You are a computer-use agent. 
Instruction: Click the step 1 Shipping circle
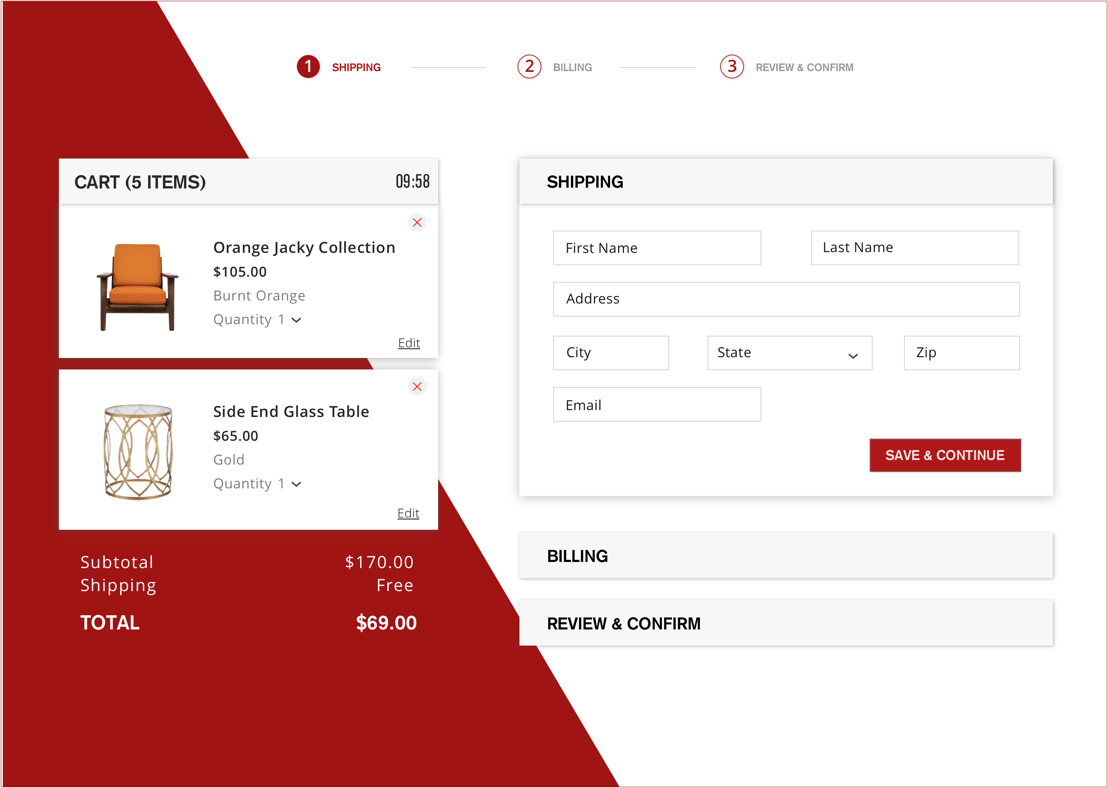(308, 66)
